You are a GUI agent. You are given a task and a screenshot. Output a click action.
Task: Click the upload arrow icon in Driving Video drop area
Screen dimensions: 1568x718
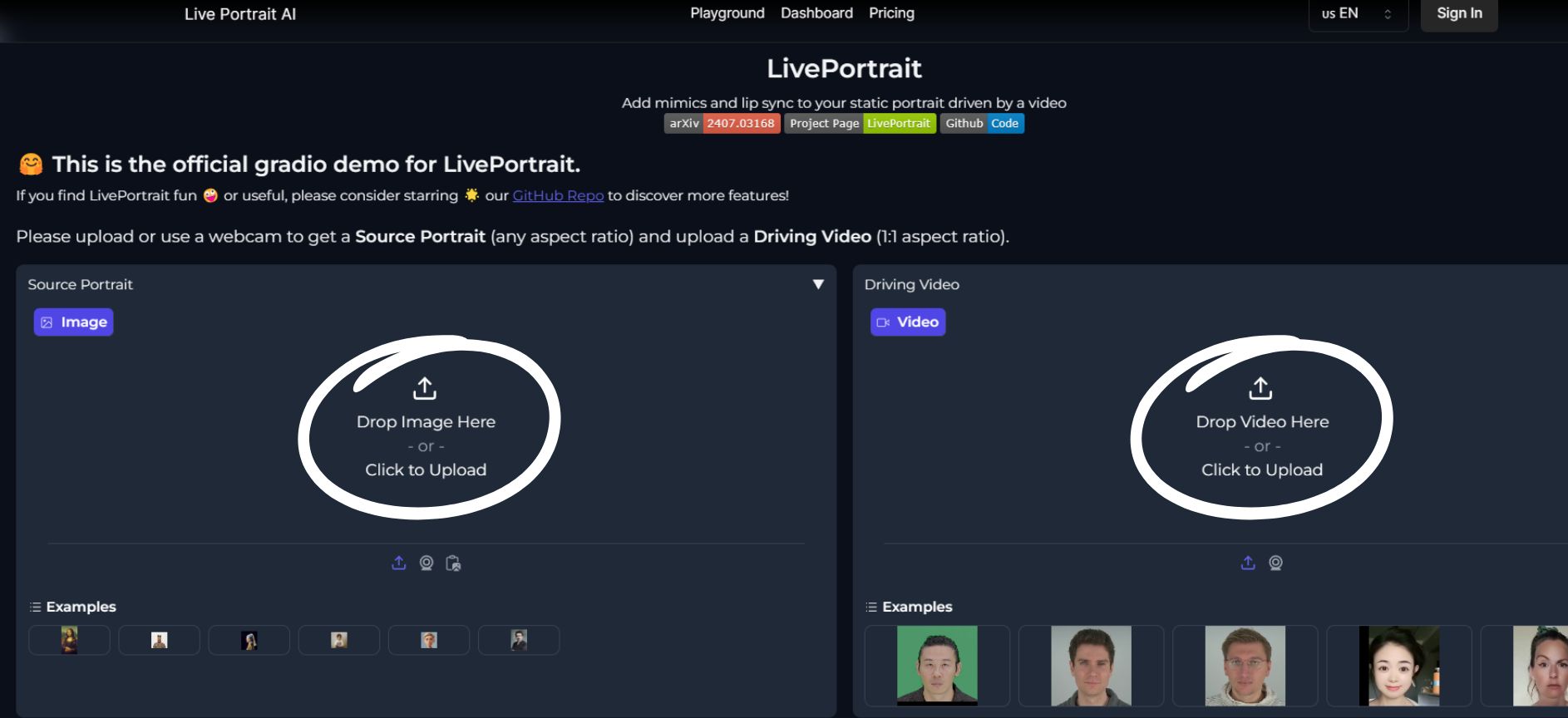(x=1260, y=388)
